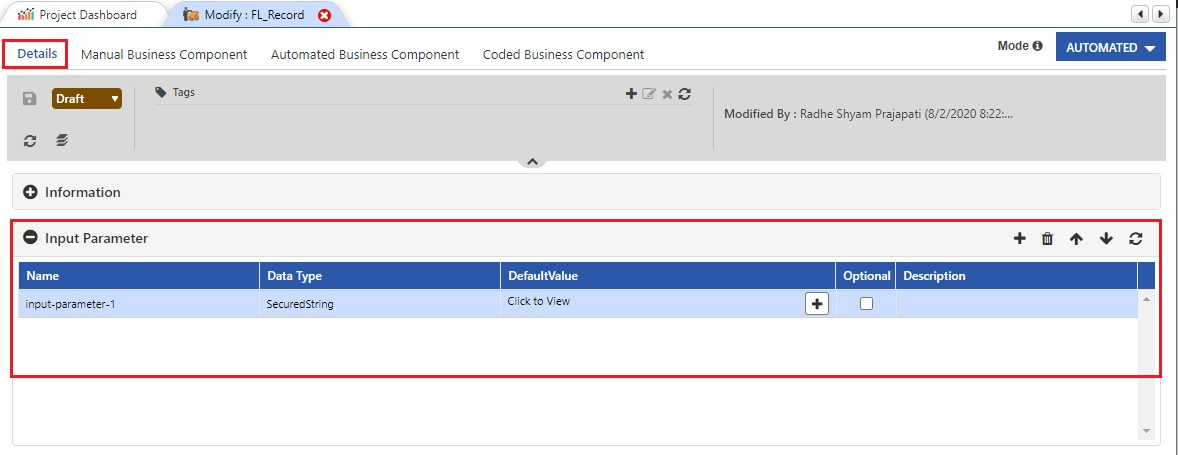Move input parameter down
The width and height of the screenshot is (1178, 455).
click(x=1106, y=239)
